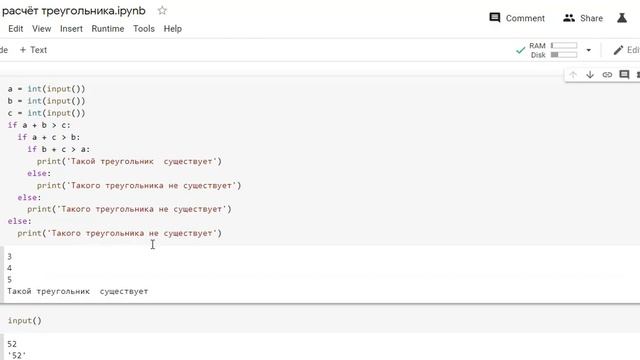The height and width of the screenshot is (360, 640).
Task: Click the comment speech bubble icon in header
Action: click(x=495, y=18)
